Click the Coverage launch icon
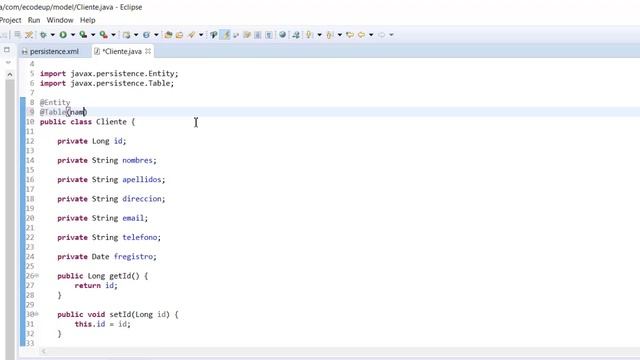Image resolution: width=640 pixels, height=360 pixels. [x=83, y=35]
